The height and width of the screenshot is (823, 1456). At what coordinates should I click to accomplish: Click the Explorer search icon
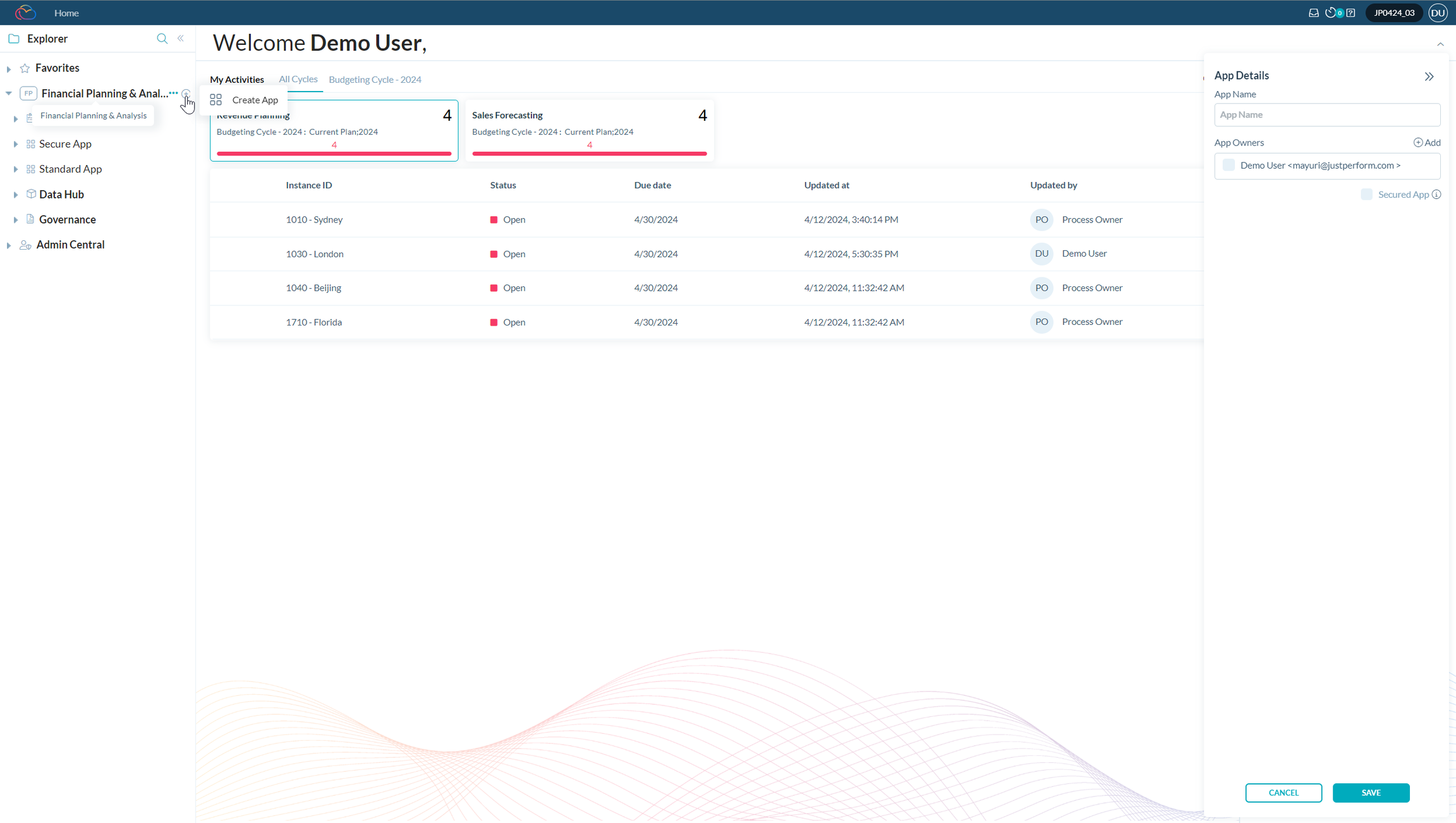click(162, 39)
